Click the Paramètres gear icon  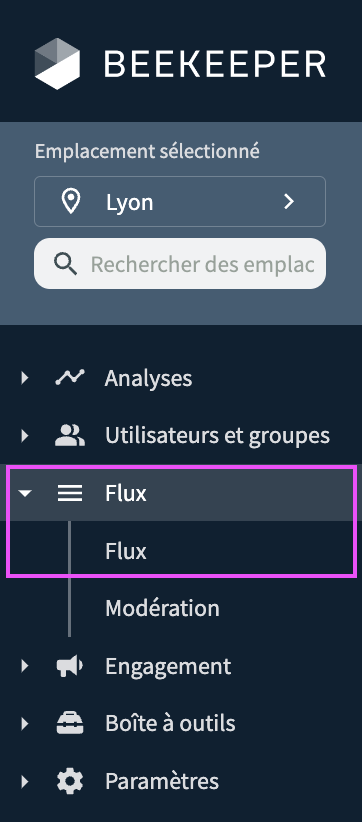click(70, 782)
